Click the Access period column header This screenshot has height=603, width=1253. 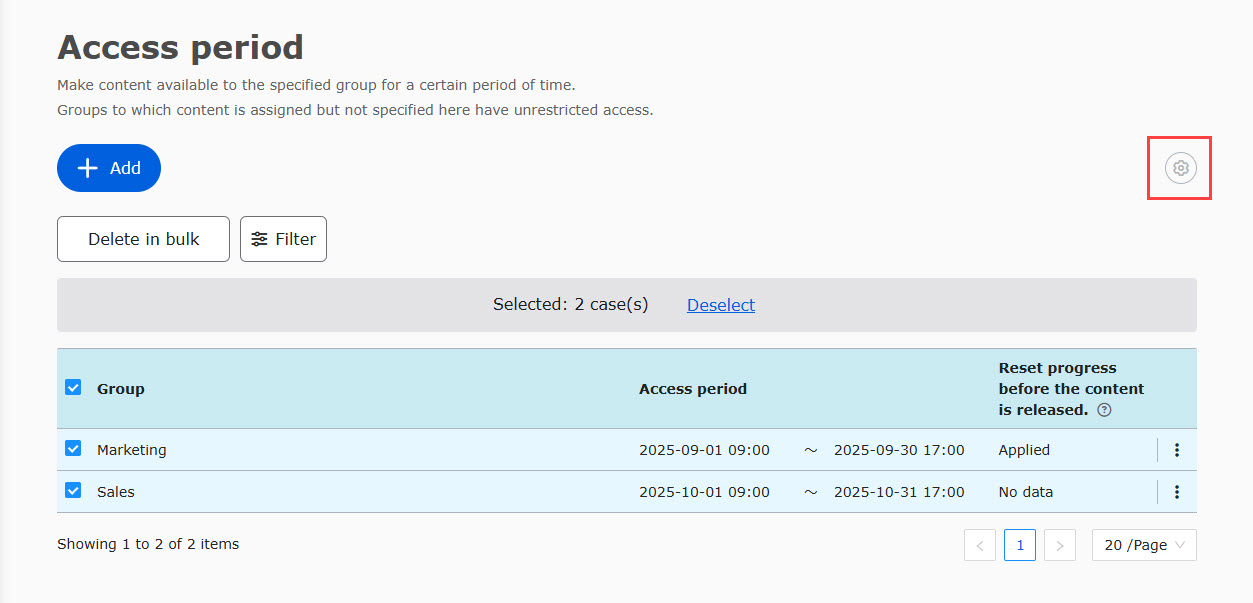pos(692,389)
